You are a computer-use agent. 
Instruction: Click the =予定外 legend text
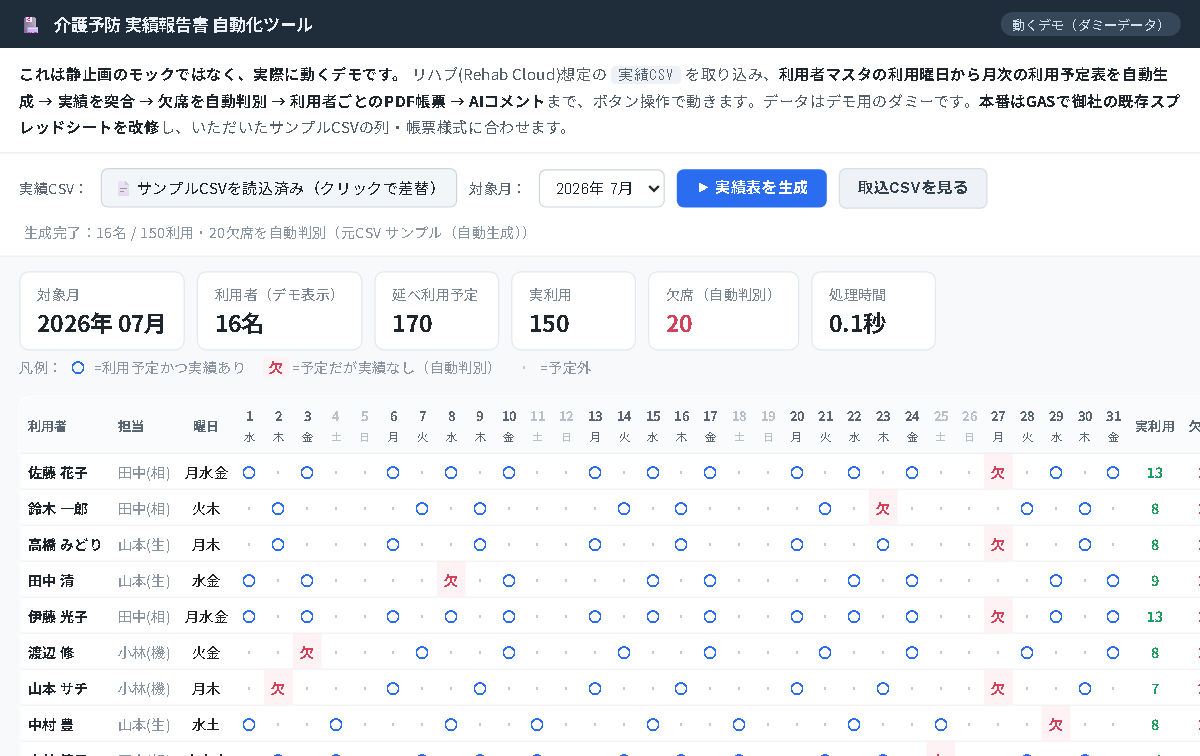pos(565,368)
